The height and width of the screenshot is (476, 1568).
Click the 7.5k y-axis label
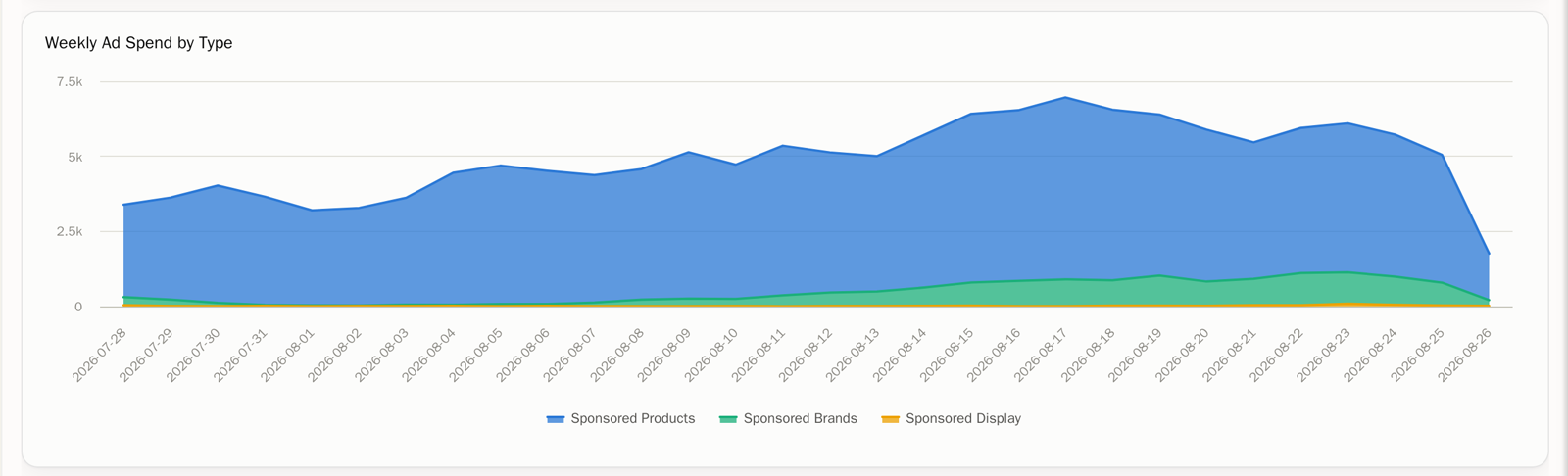pos(70,81)
